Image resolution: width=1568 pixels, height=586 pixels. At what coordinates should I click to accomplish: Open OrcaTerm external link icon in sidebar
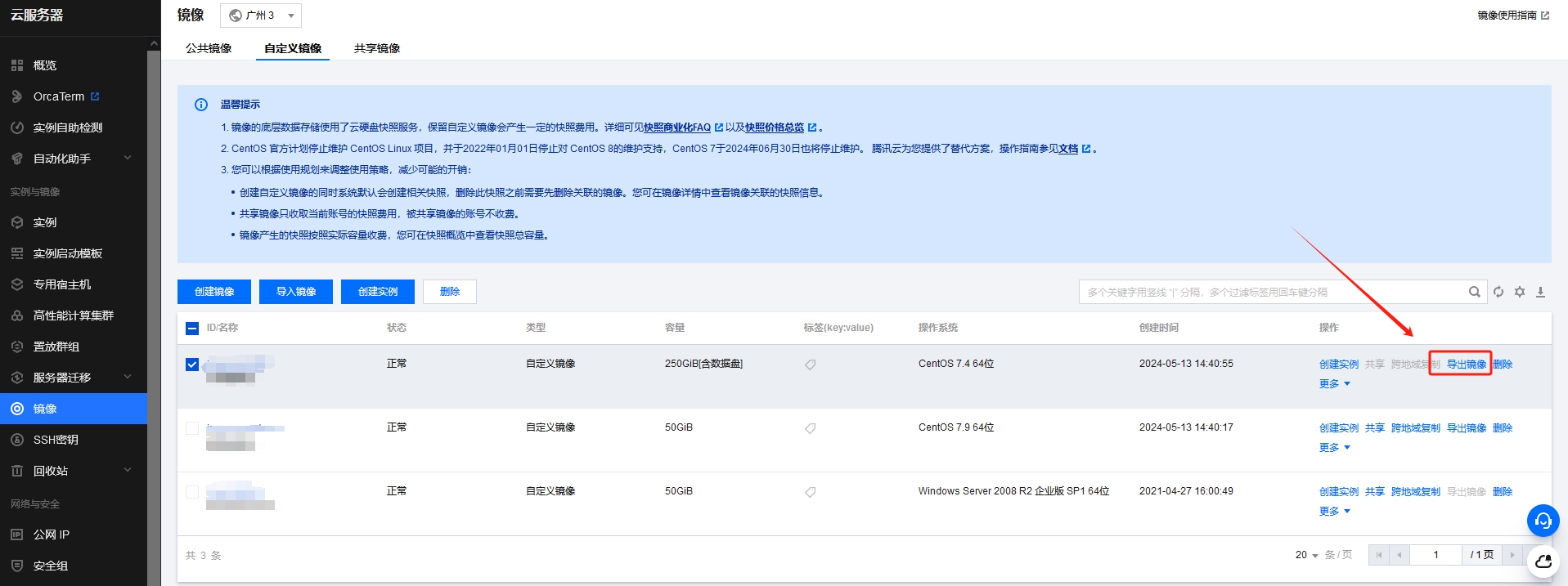tap(95, 96)
